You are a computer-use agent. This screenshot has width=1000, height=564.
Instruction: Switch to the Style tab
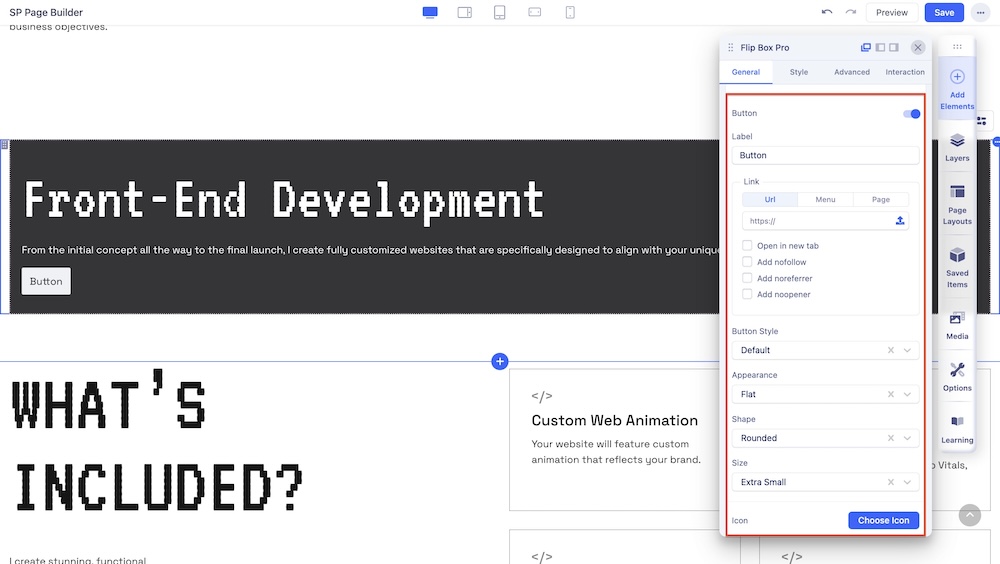point(798,72)
